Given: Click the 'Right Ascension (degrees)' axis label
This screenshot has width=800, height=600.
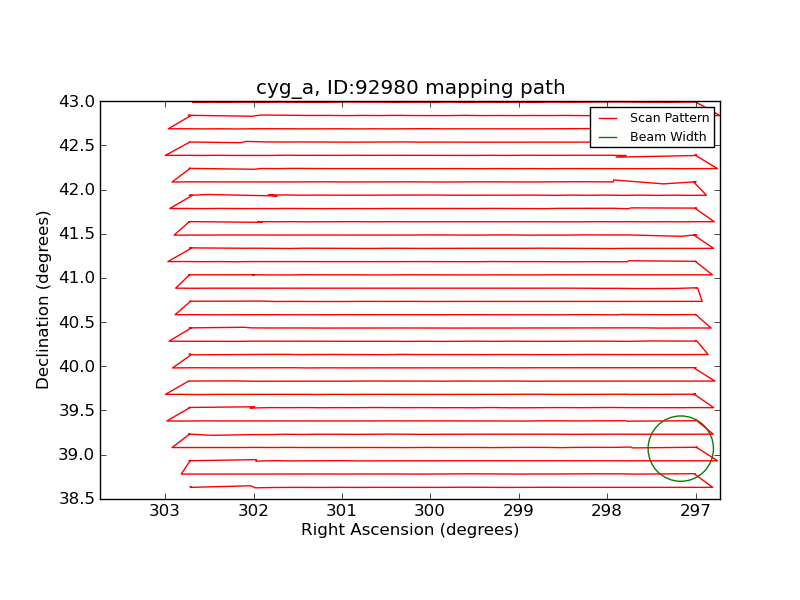Looking at the screenshot, I should (410, 530).
